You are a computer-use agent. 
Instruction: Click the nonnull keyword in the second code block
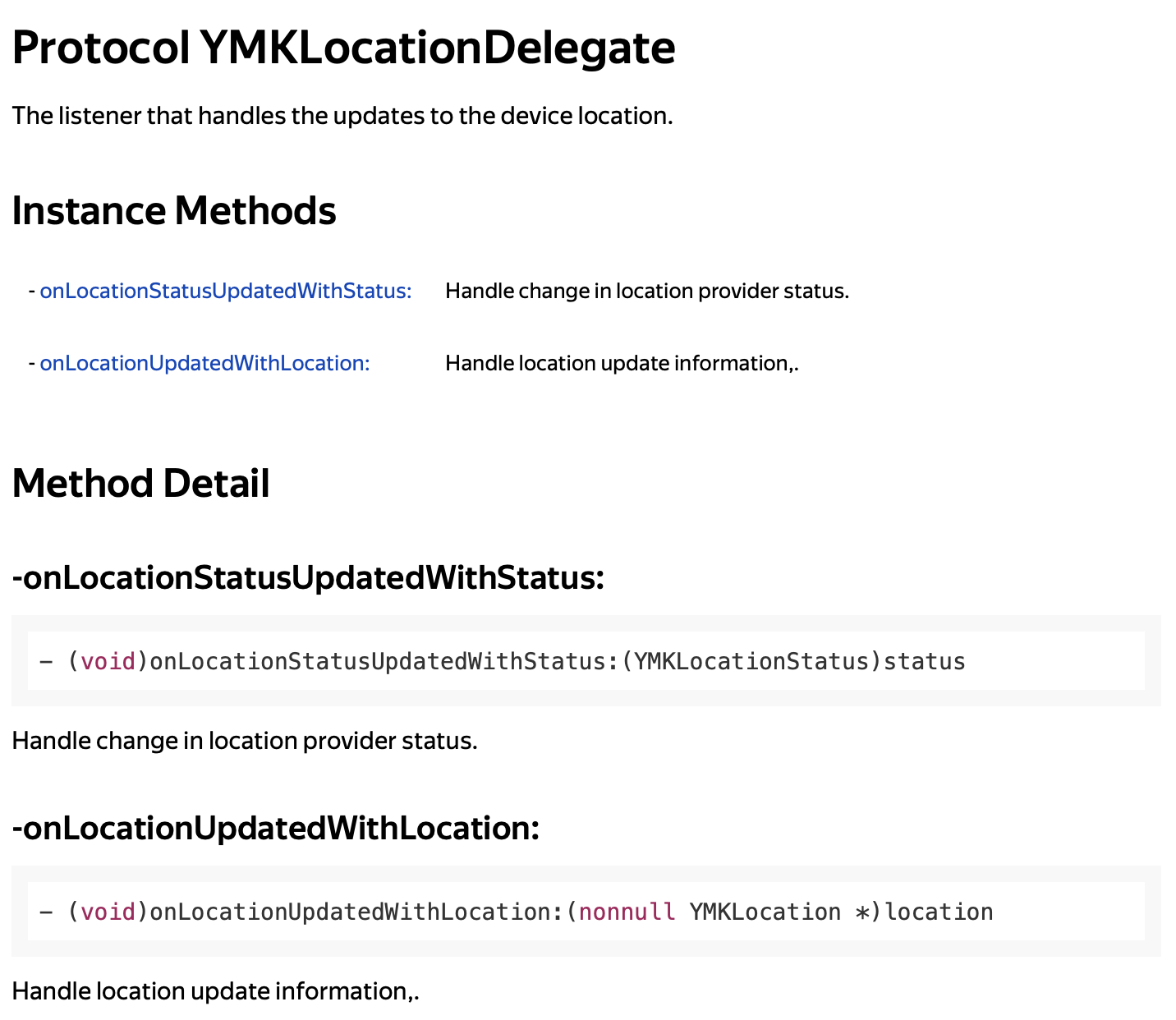coord(627,912)
